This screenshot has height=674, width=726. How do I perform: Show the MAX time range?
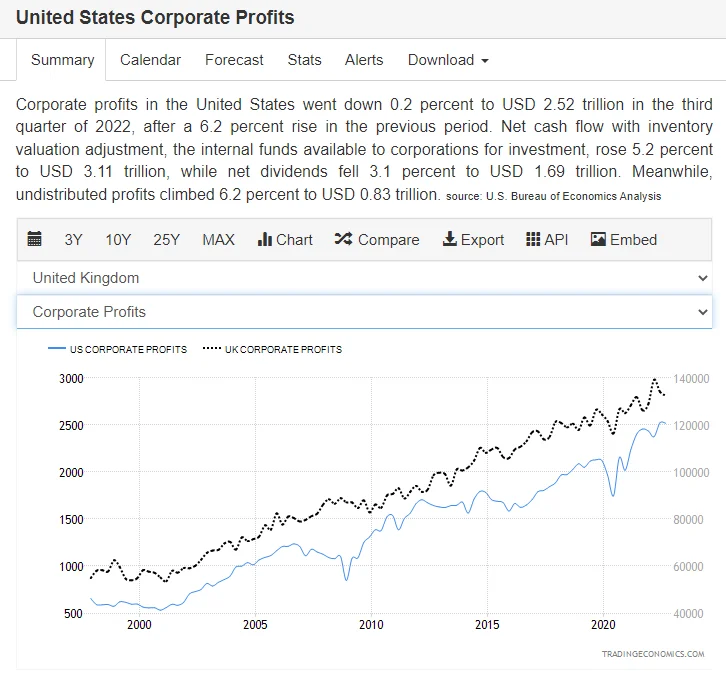tap(218, 240)
